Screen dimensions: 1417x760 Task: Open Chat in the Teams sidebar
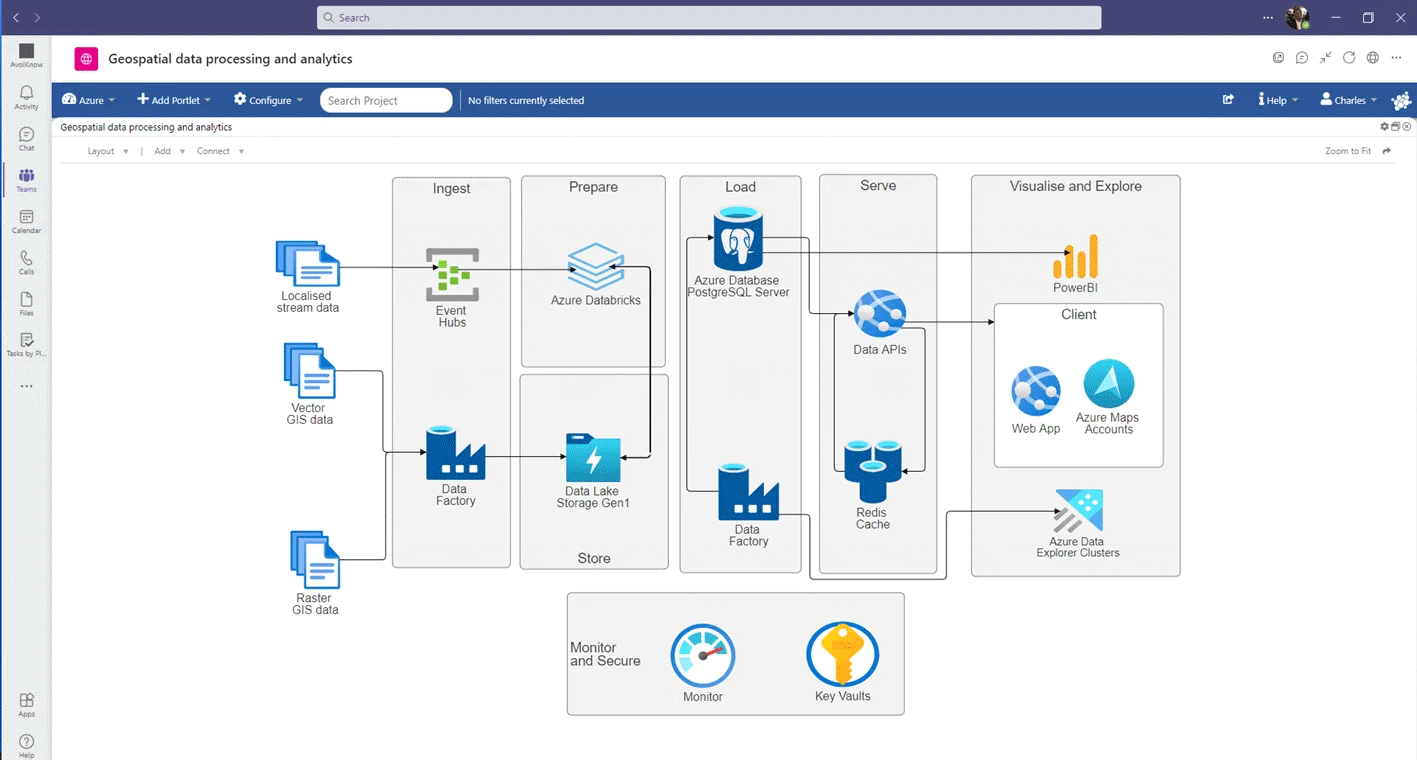click(x=26, y=139)
